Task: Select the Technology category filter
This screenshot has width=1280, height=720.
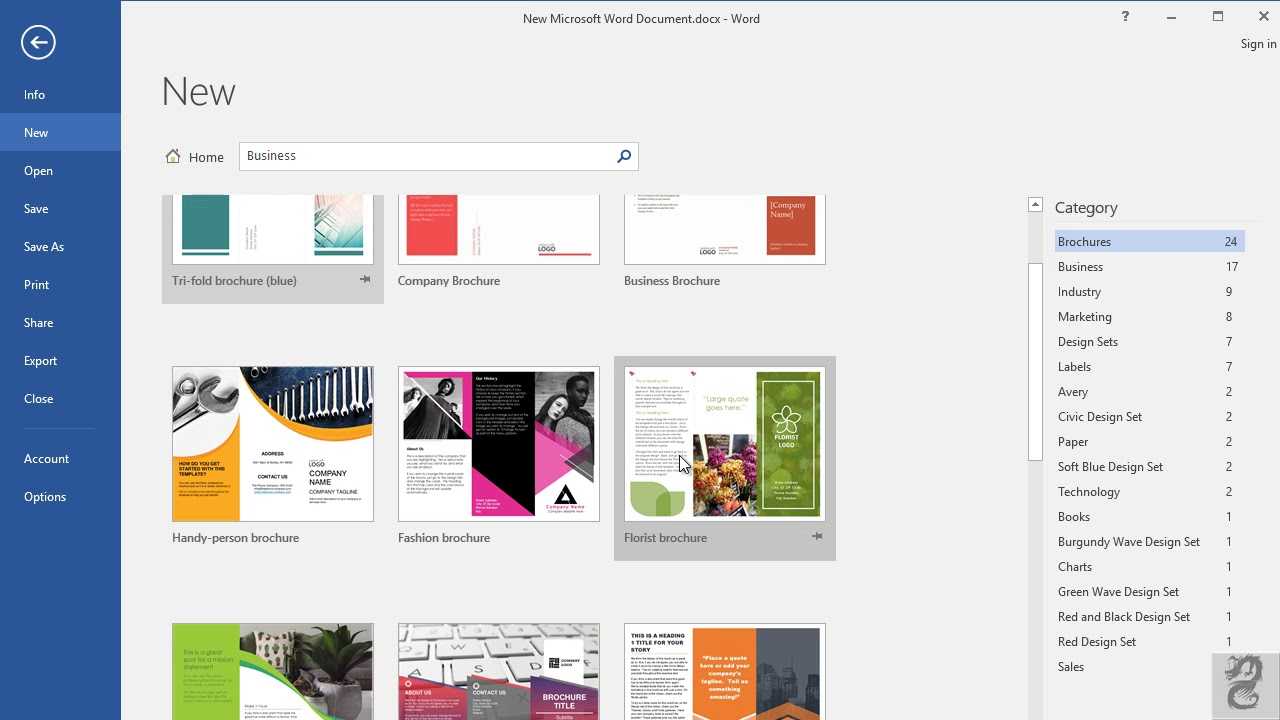Action: point(1089,492)
